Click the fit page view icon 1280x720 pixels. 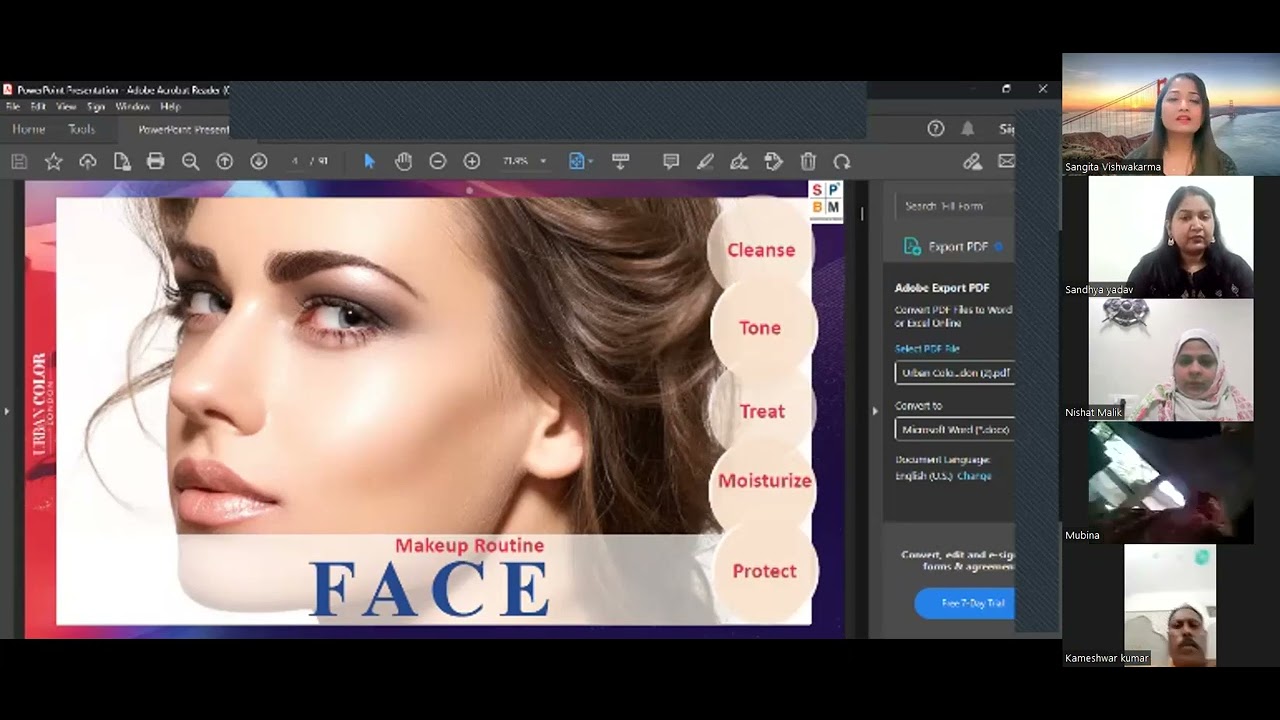576,161
